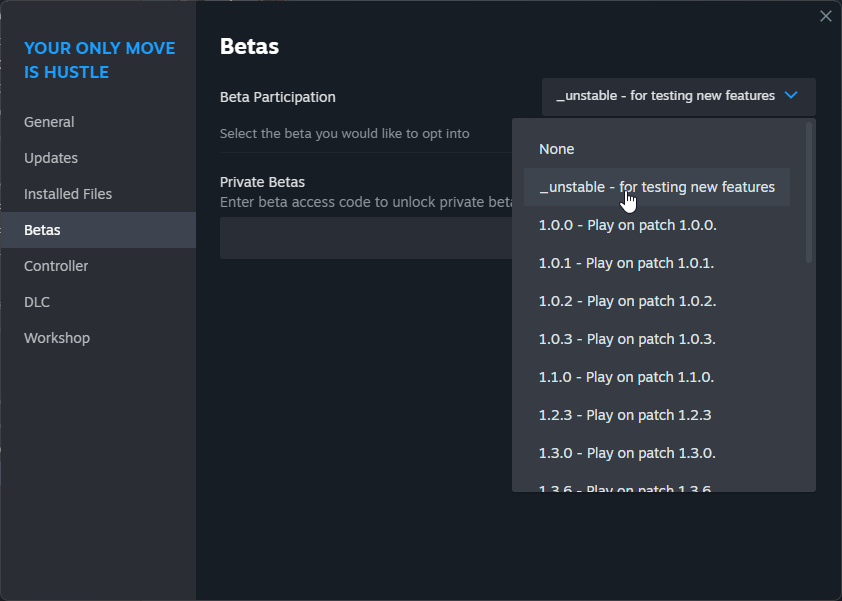Click the Beta Participation label
842x601 pixels.
coord(278,97)
